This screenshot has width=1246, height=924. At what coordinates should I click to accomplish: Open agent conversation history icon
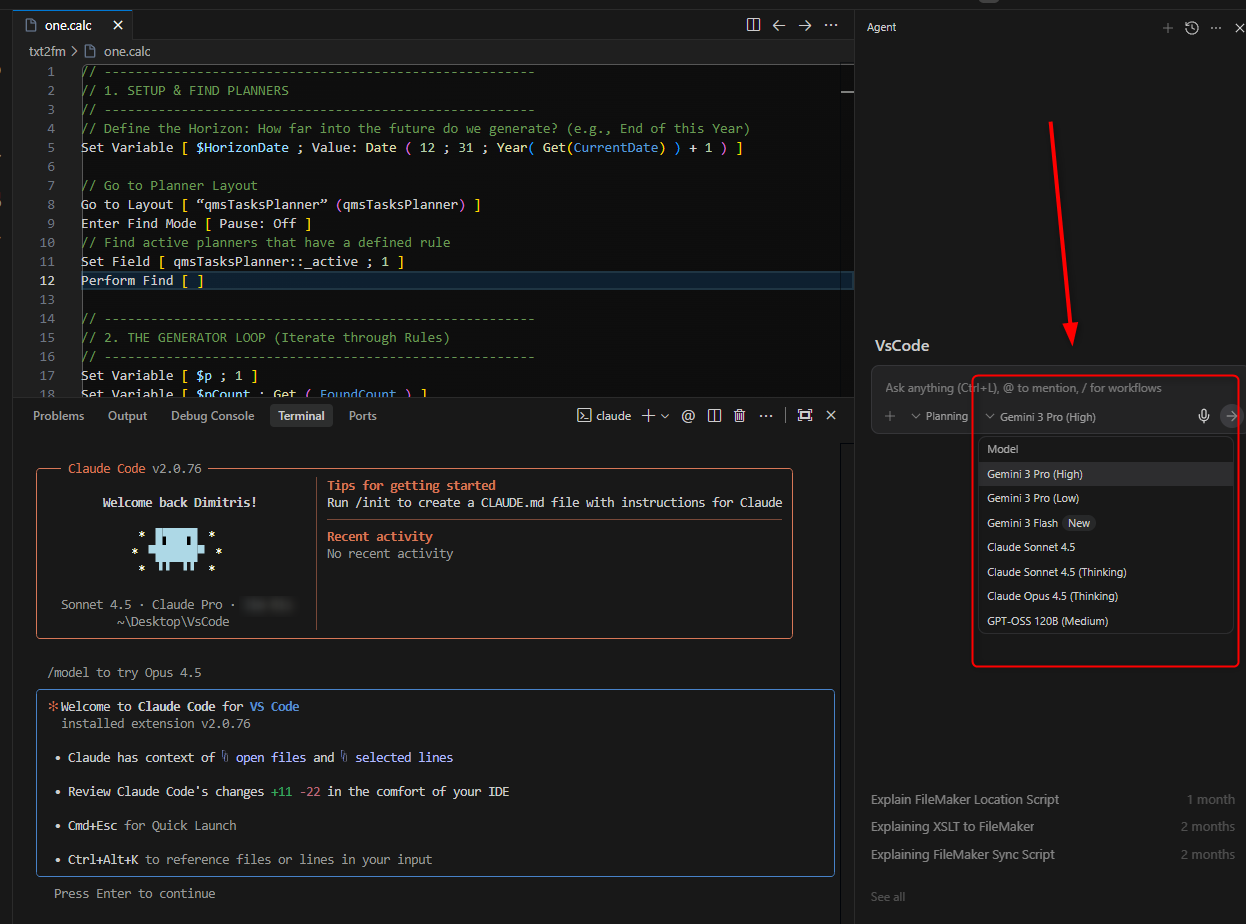(1191, 28)
